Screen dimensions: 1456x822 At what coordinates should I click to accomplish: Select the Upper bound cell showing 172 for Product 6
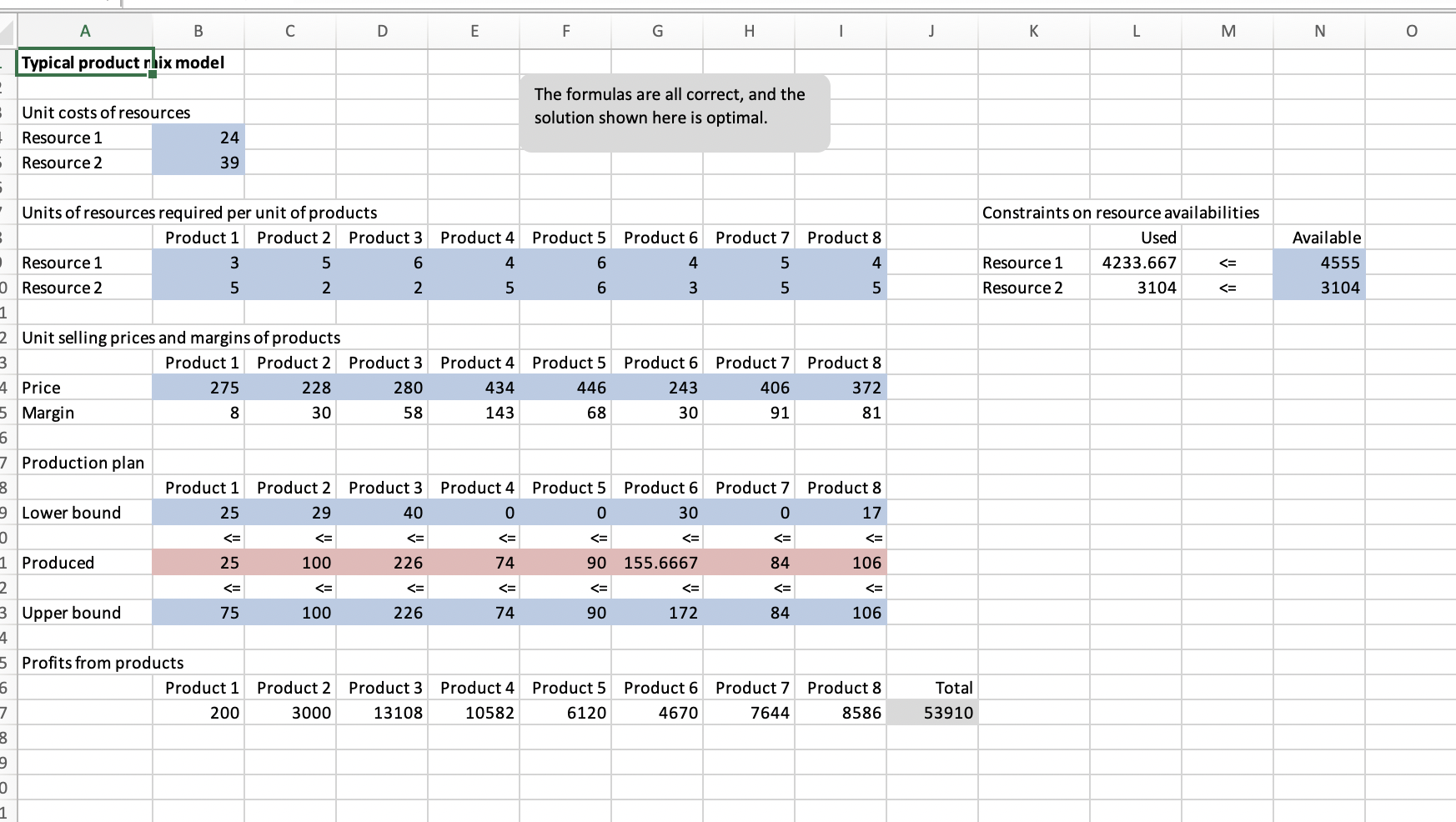pyautogui.click(x=658, y=613)
